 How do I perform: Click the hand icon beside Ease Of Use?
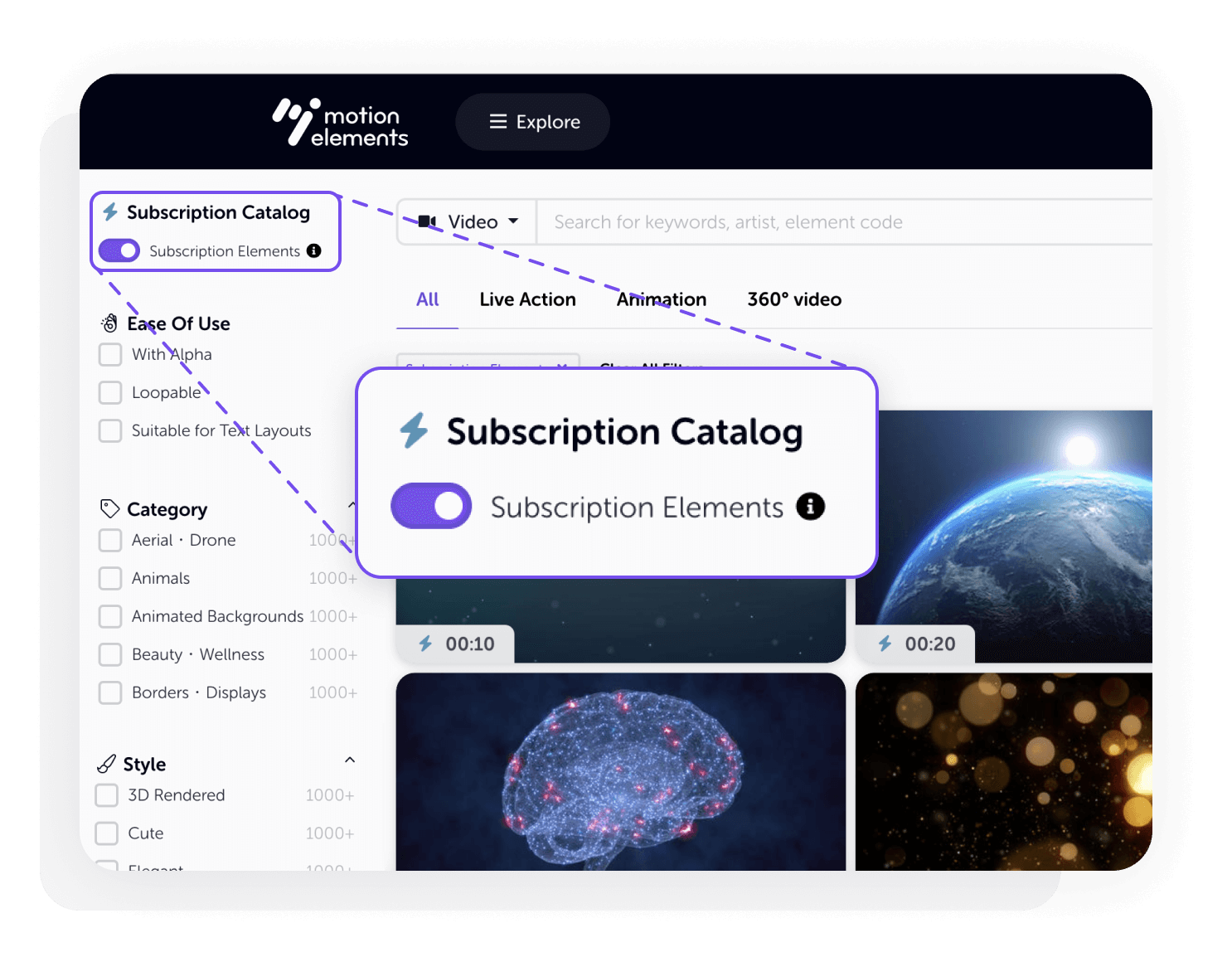109,323
